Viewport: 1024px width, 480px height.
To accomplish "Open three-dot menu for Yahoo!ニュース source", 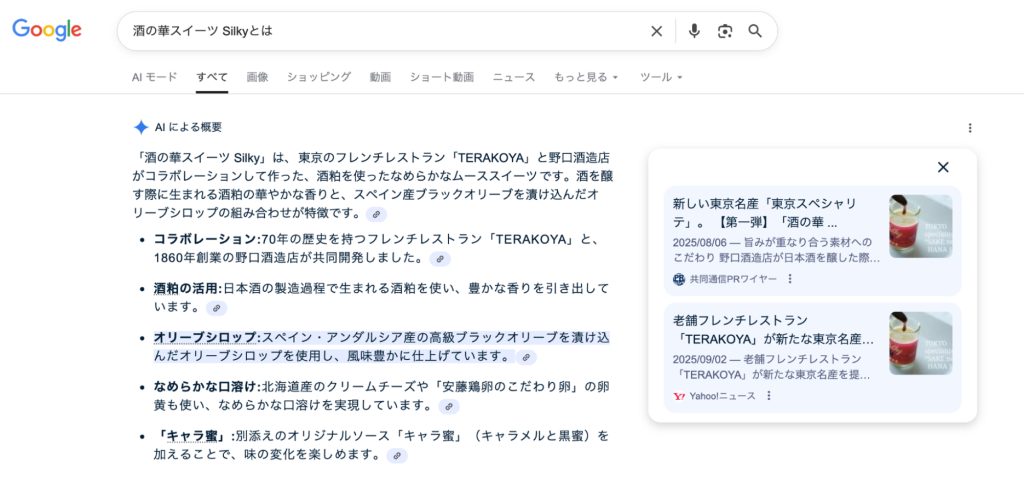I will coord(769,396).
